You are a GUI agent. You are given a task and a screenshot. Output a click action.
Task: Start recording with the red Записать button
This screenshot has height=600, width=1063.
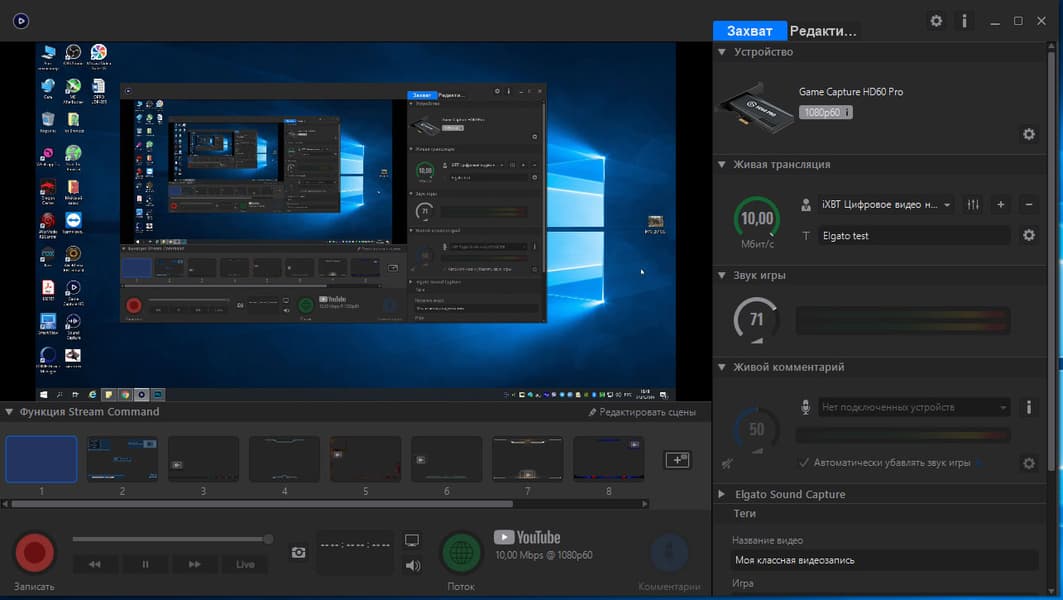(x=34, y=553)
